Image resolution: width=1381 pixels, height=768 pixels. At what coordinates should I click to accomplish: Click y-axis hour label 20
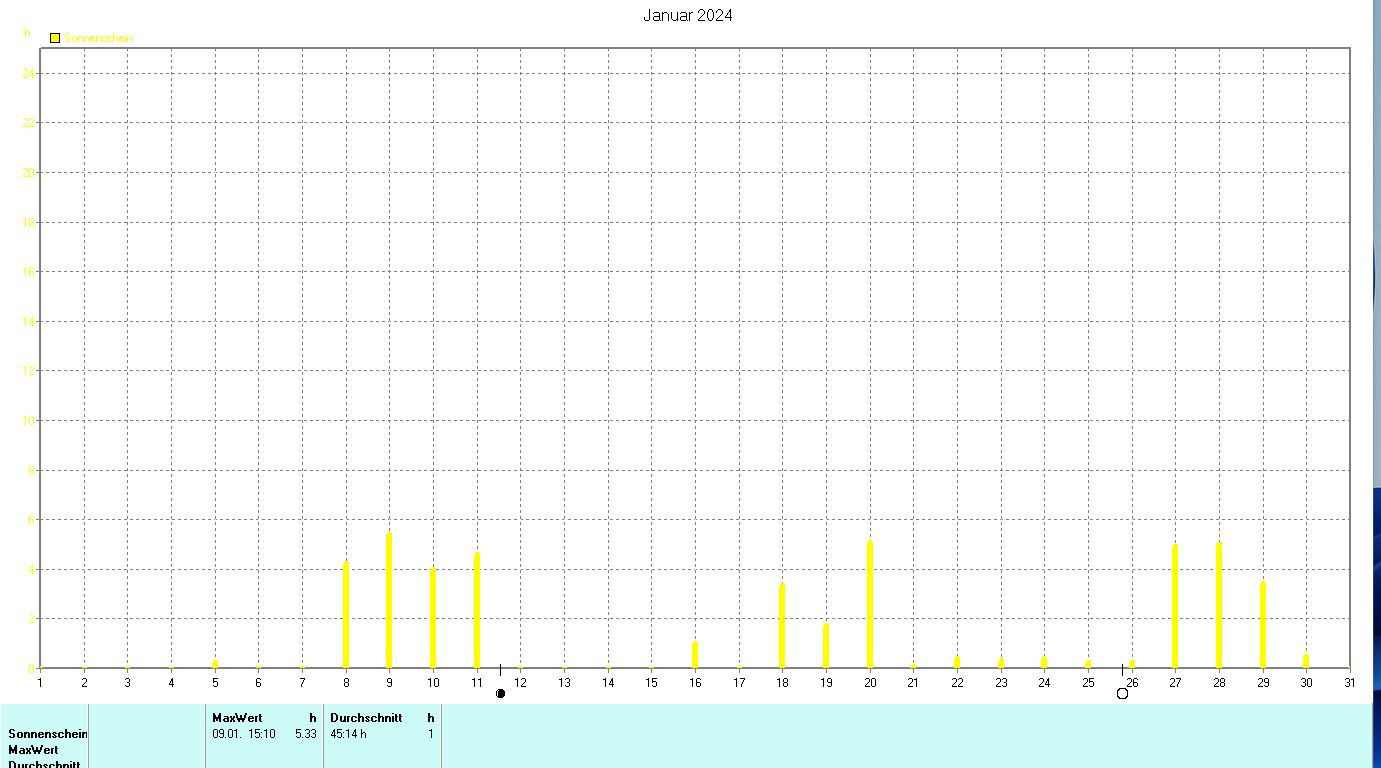tap(29, 172)
